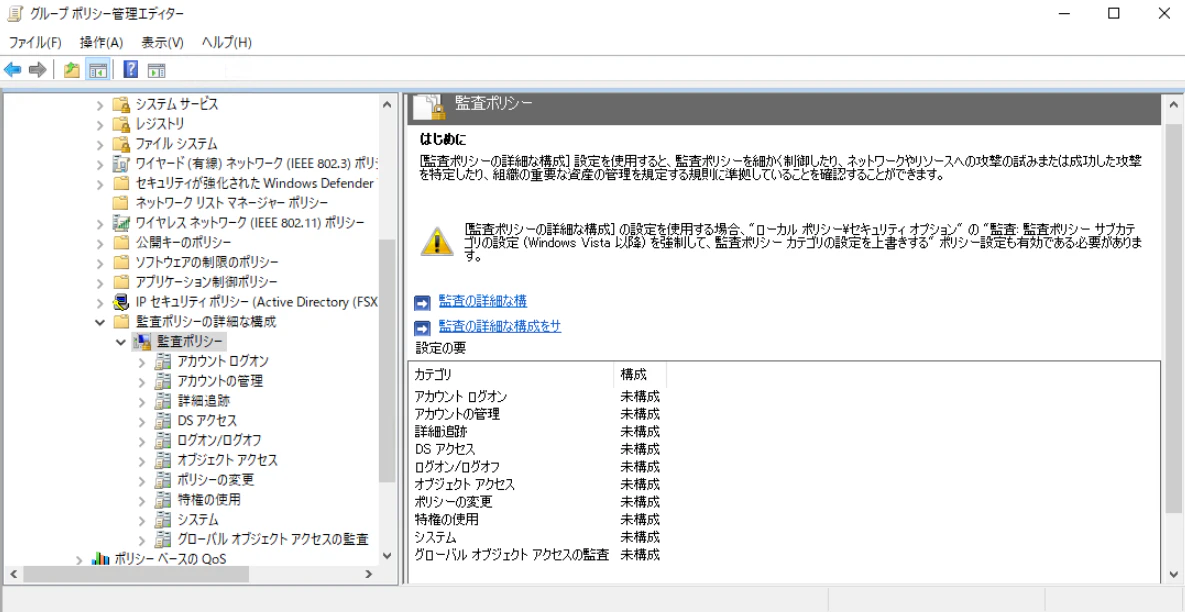1185x612 pixels.
Task: Click the アカウント ログオン icon in tree
Action: [x=162, y=361]
